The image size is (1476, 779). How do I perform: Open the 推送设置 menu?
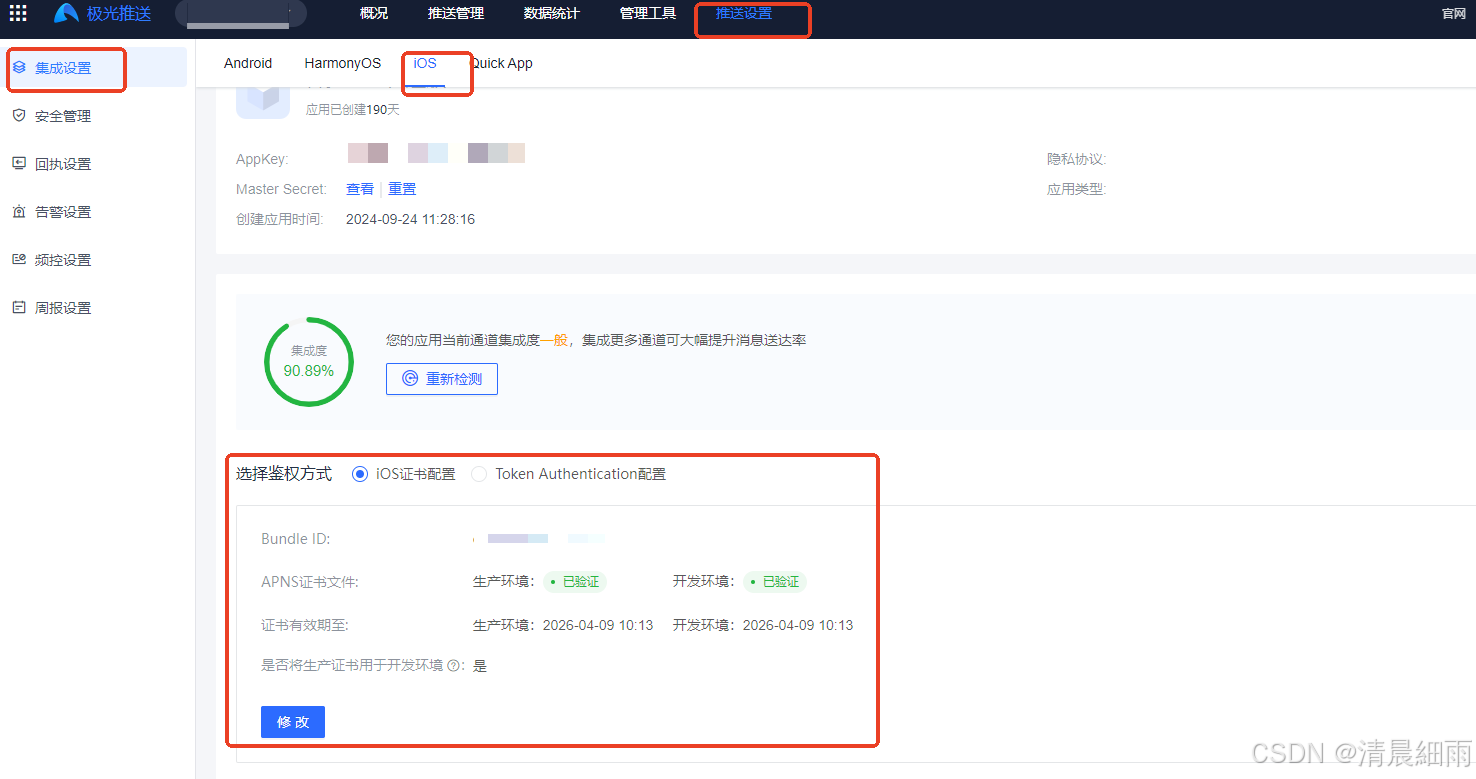[x=744, y=13]
